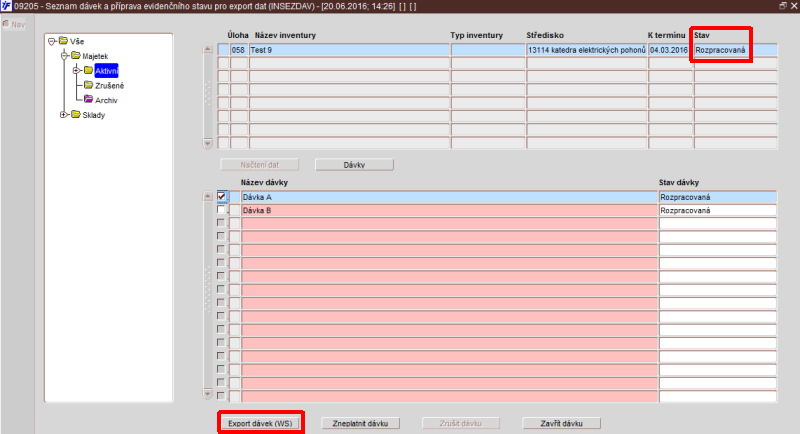
Task: Expand the Sklady tree node
Action: (x=64, y=115)
